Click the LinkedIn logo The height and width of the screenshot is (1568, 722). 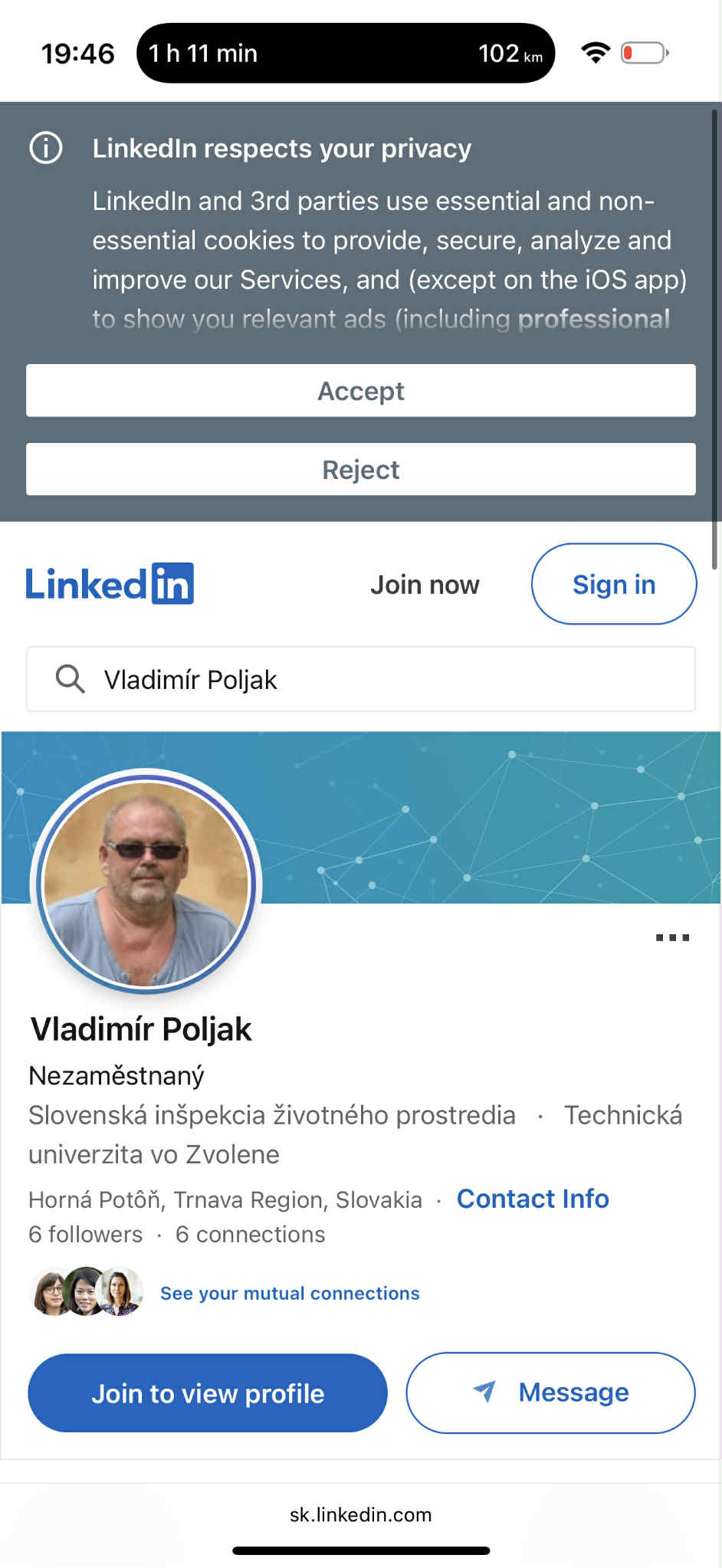click(110, 584)
